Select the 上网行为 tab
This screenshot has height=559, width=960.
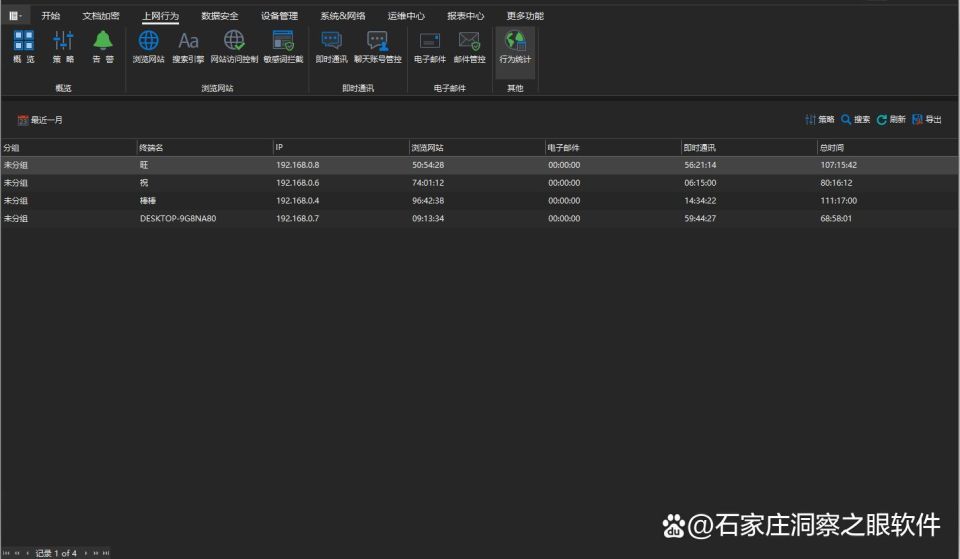tap(160, 16)
